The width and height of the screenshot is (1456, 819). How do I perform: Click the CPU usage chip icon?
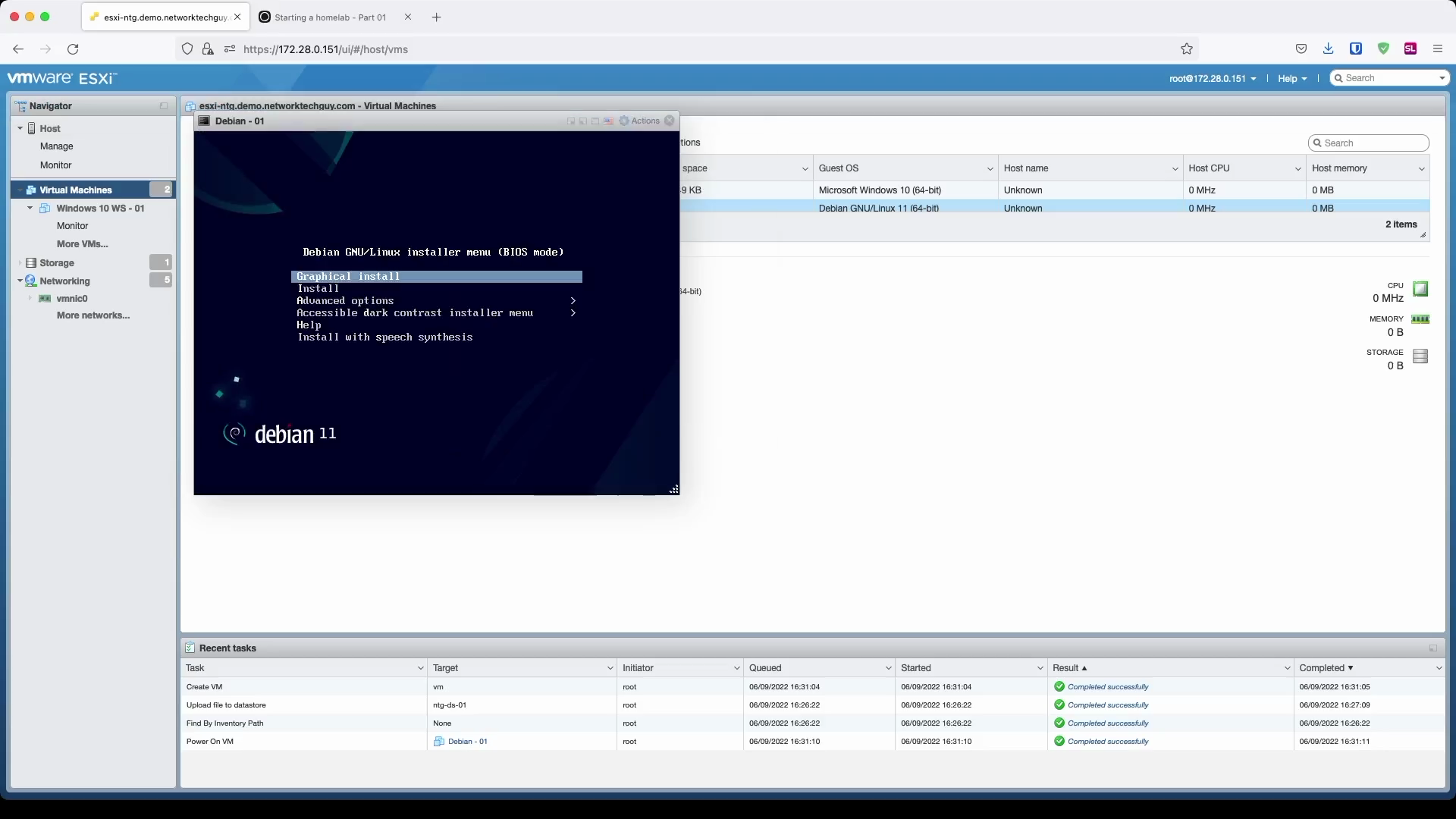[x=1420, y=289]
